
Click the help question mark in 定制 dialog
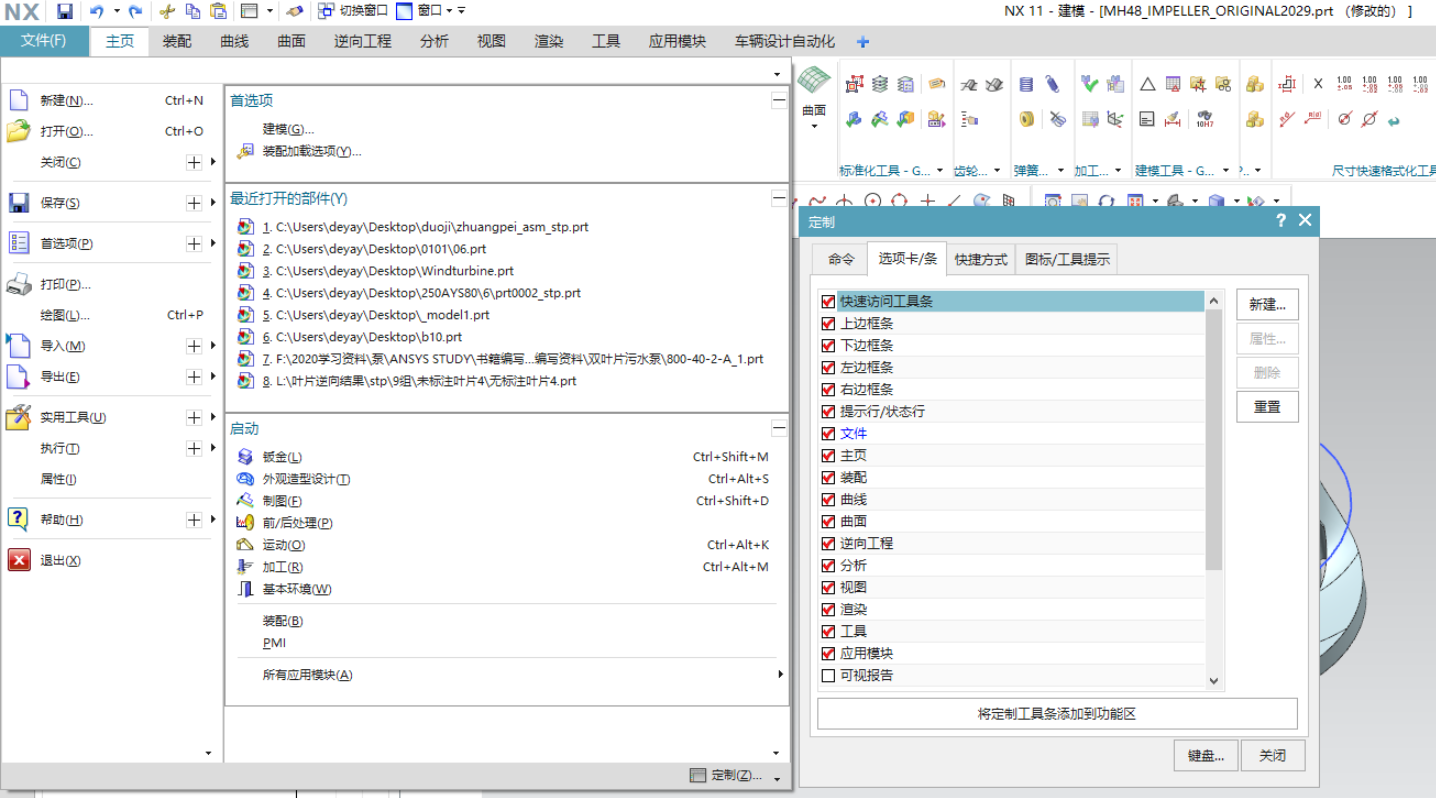(x=1281, y=221)
